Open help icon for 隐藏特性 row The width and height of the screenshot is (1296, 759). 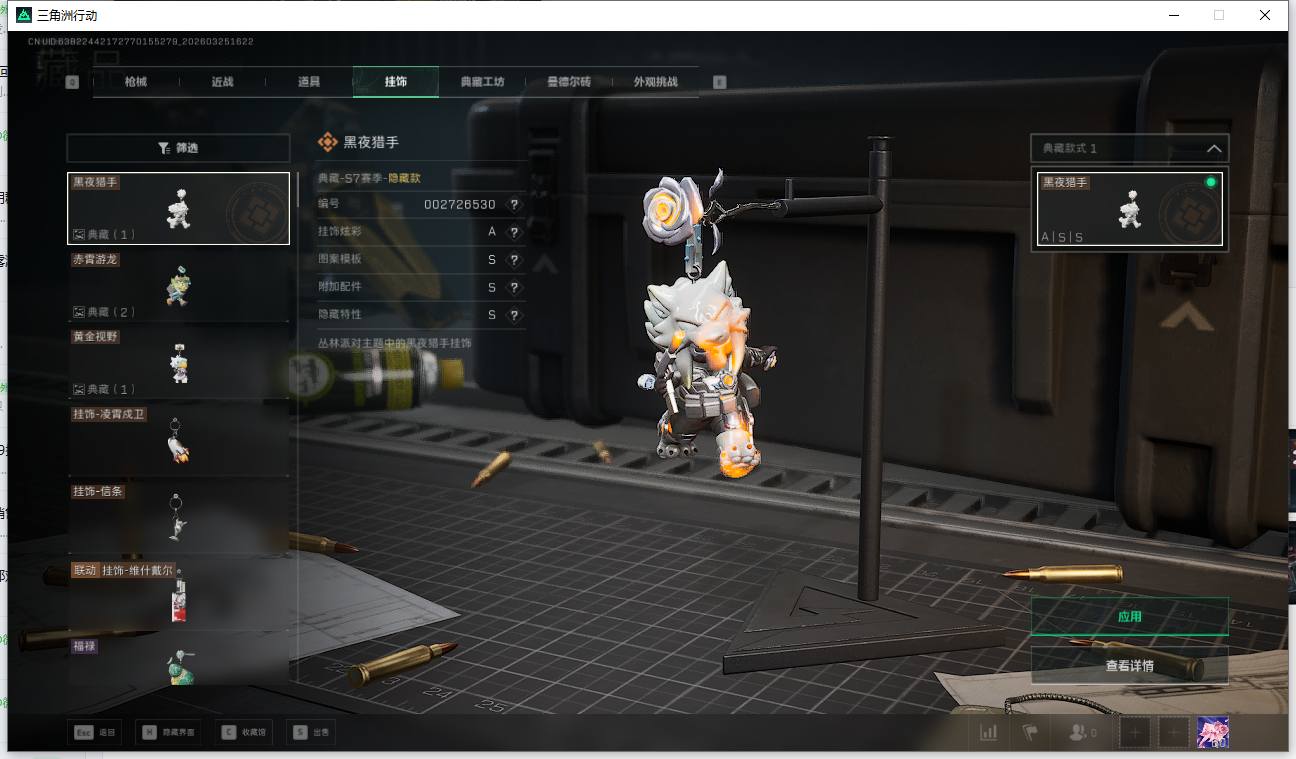tap(514, 315)
